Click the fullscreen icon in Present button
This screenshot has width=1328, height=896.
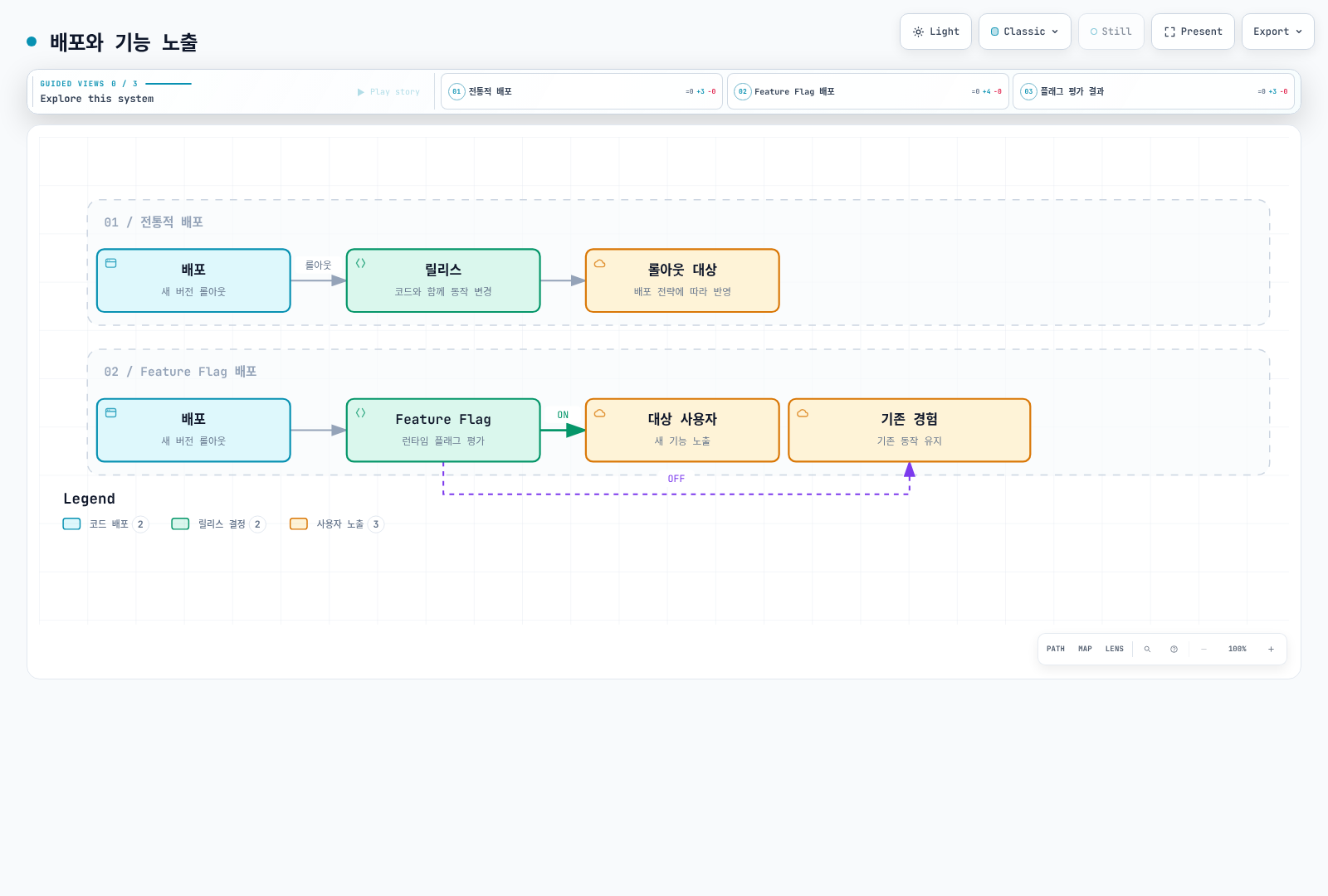[x=1169, y=32]
